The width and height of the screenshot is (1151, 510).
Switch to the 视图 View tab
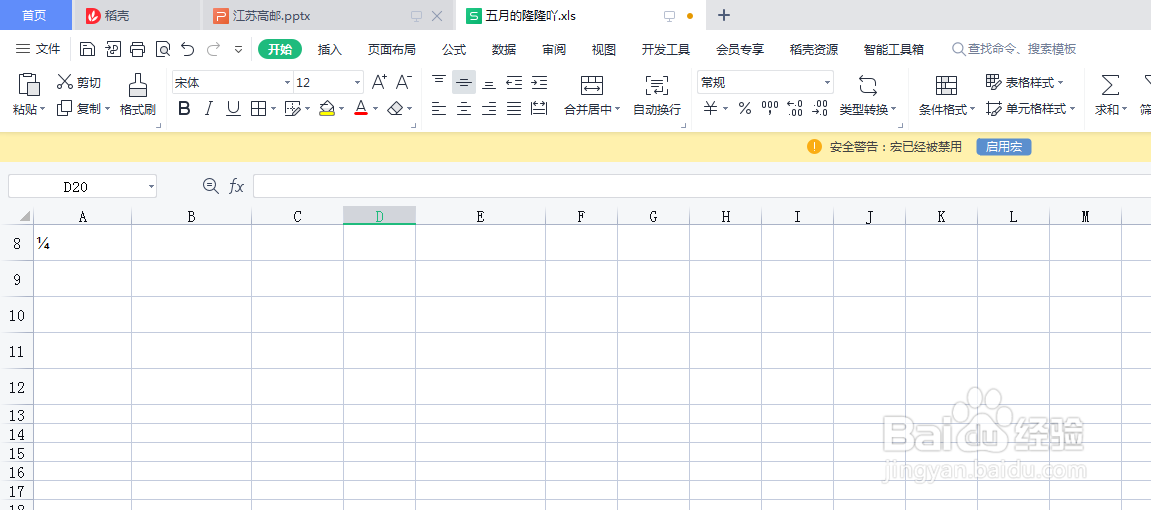(603, 49)
